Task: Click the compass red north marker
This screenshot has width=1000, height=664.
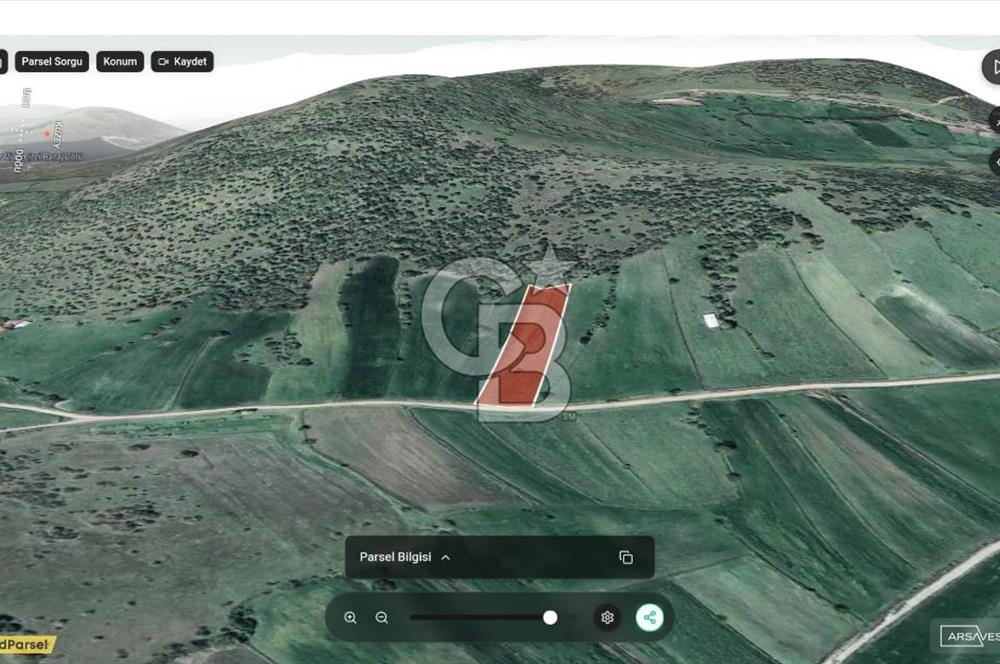Action: point(47,134)
